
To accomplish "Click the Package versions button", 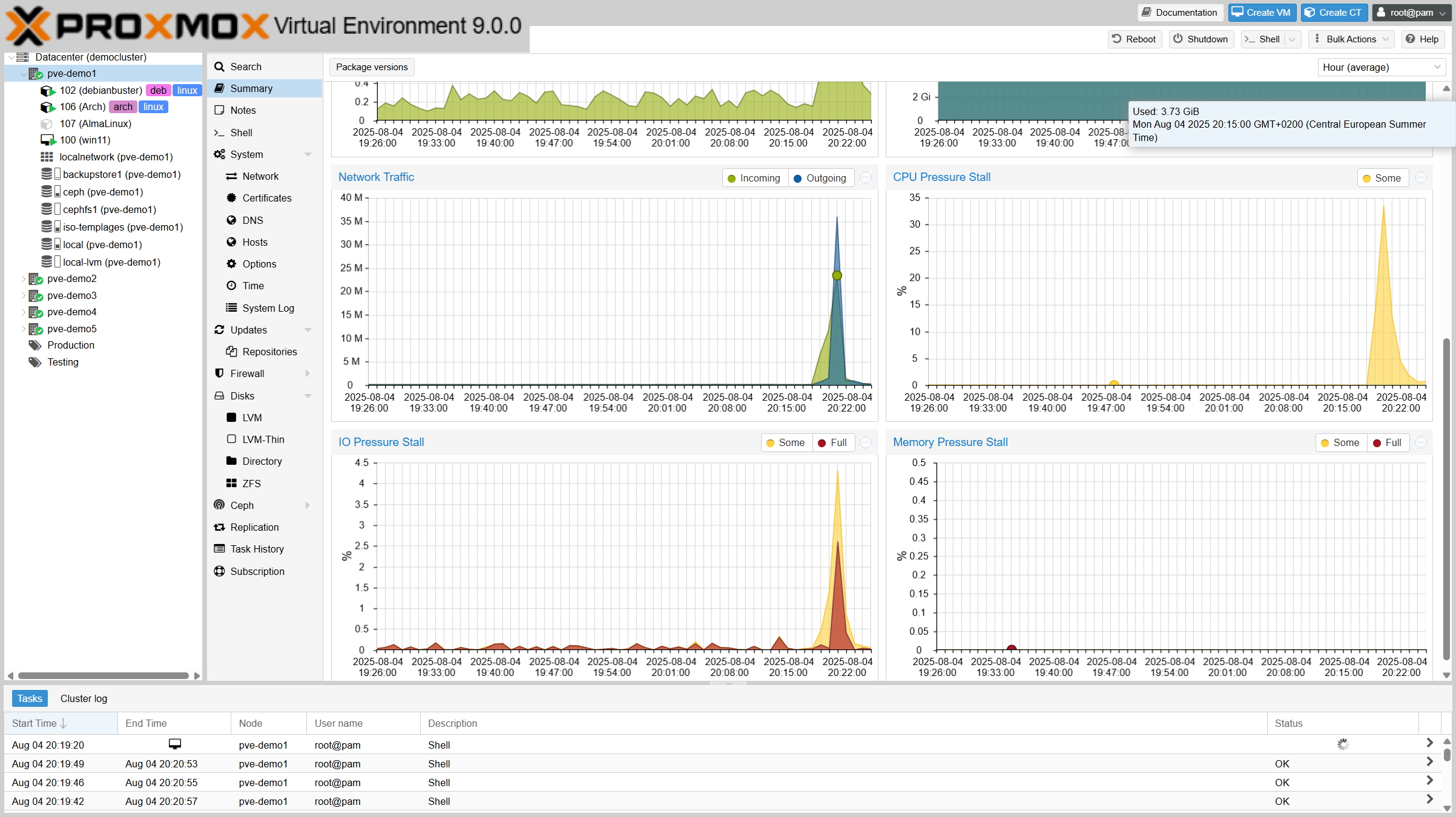I will 372,67.
